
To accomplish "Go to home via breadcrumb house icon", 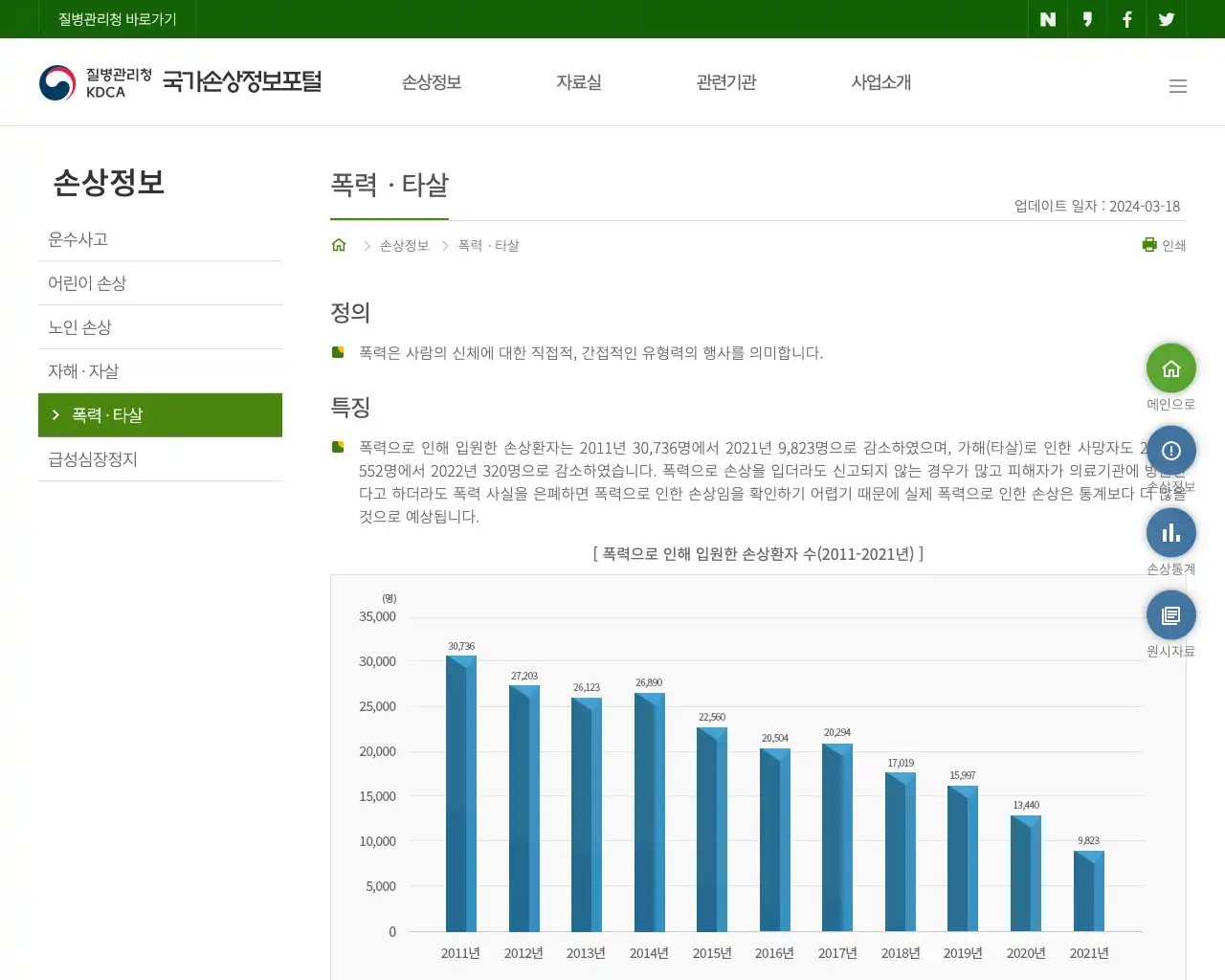I will 339,245.
